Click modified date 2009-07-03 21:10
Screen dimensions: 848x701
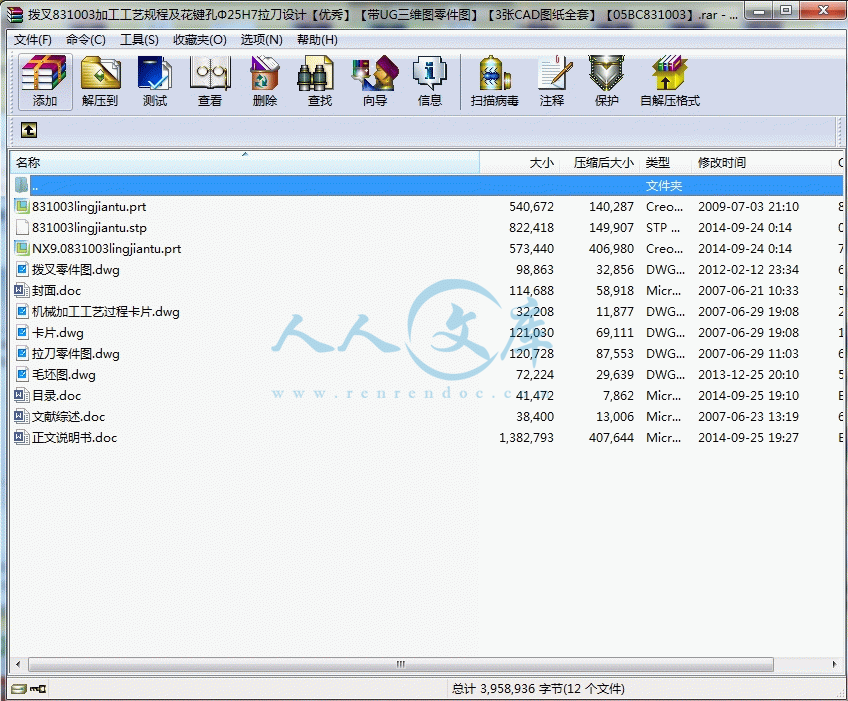748,206
